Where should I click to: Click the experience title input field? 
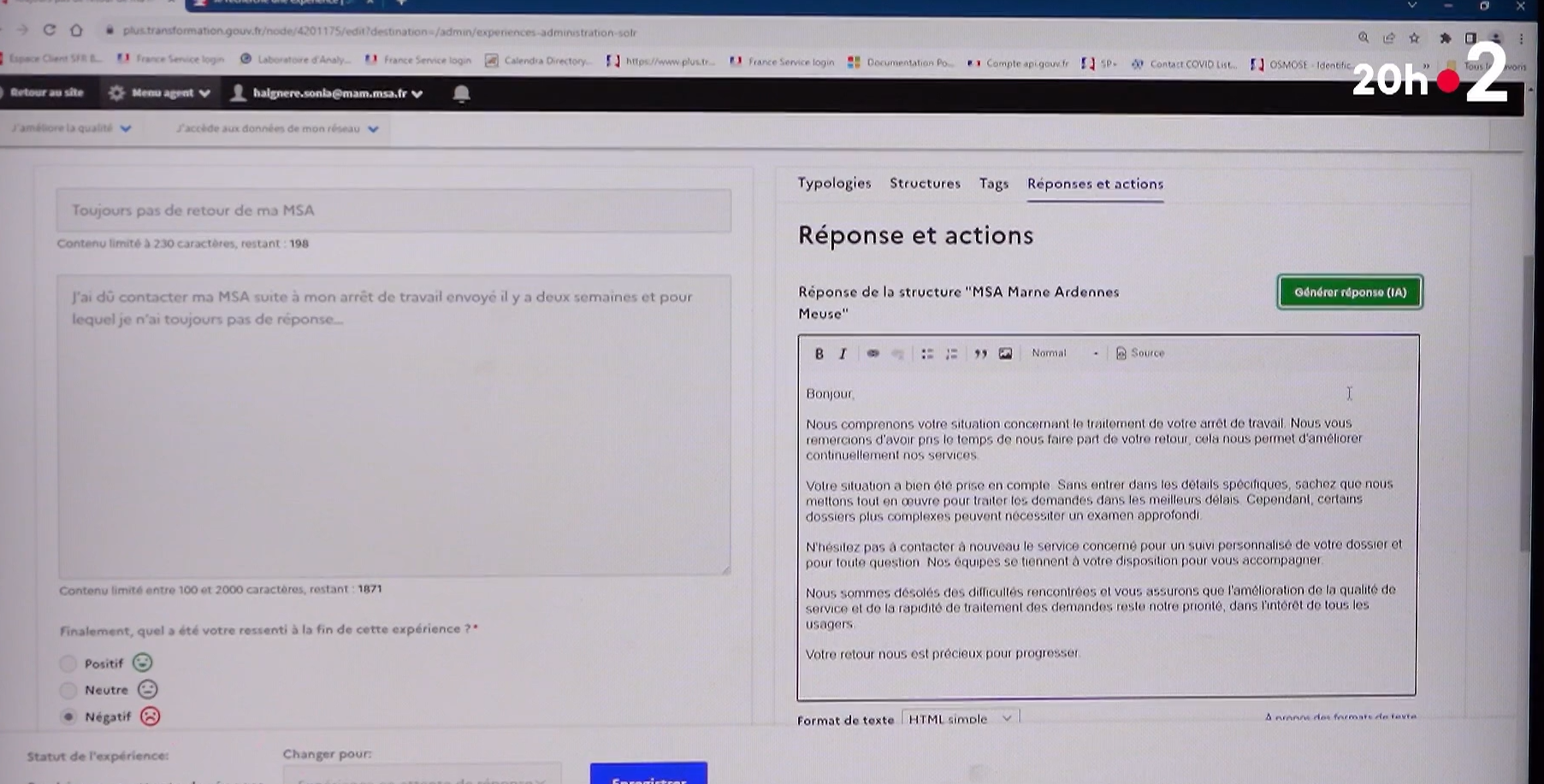coord(393,210)
